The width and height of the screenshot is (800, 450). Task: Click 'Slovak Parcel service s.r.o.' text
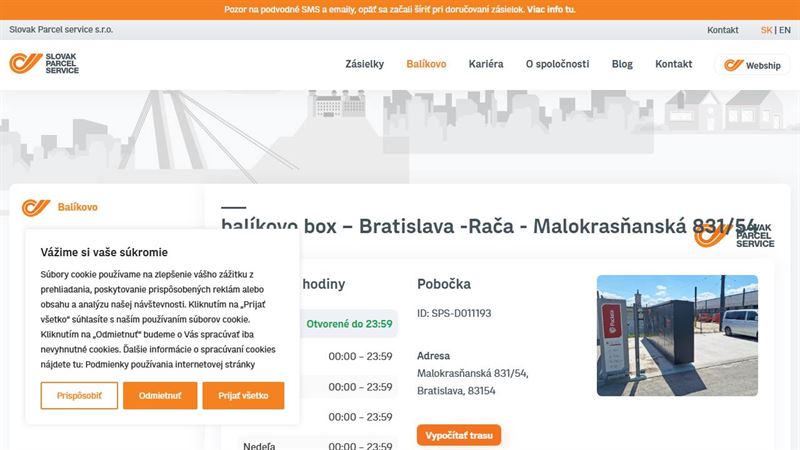[61, 30]
